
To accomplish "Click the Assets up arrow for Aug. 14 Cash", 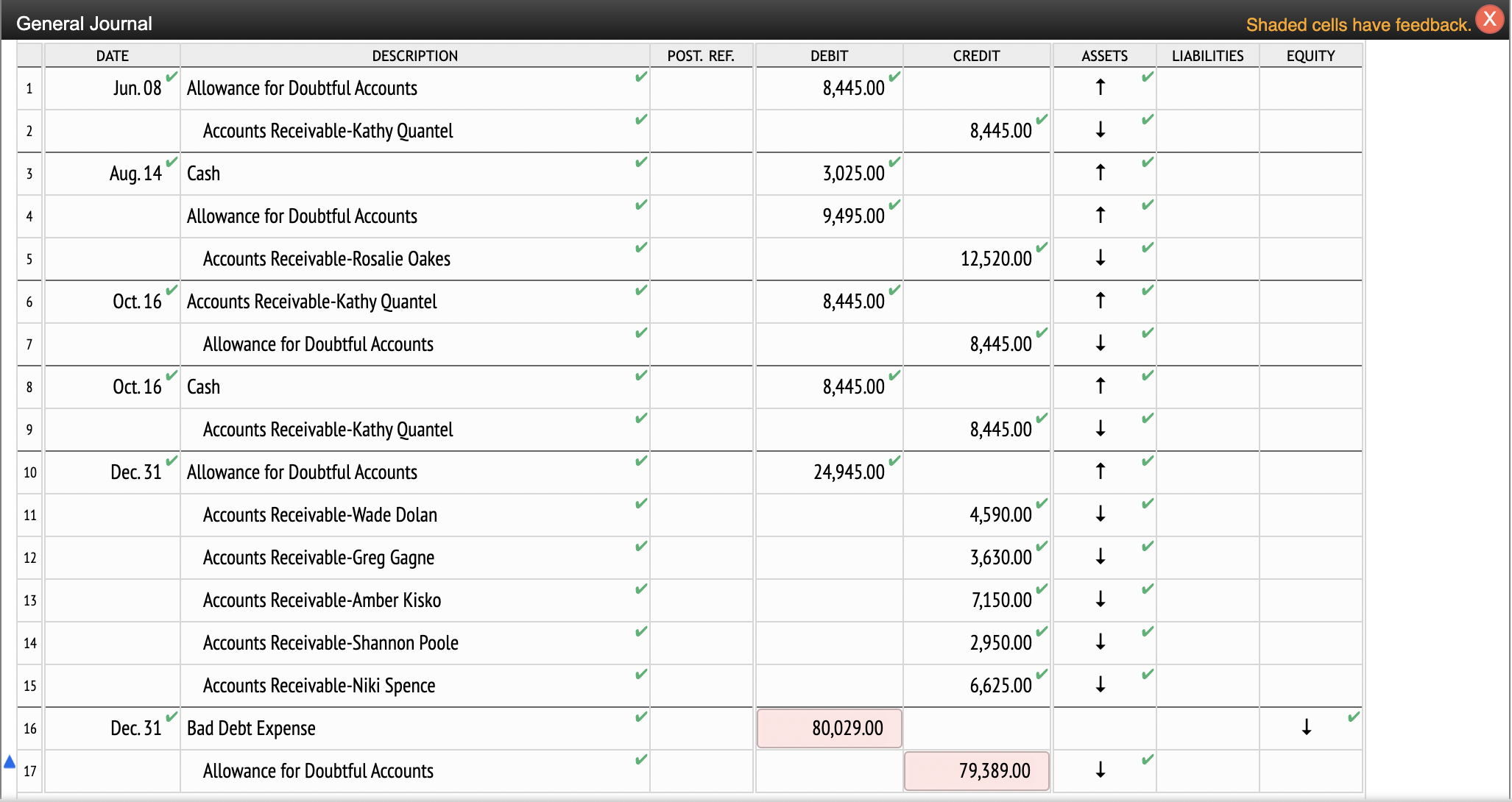I will point(1100,173).
